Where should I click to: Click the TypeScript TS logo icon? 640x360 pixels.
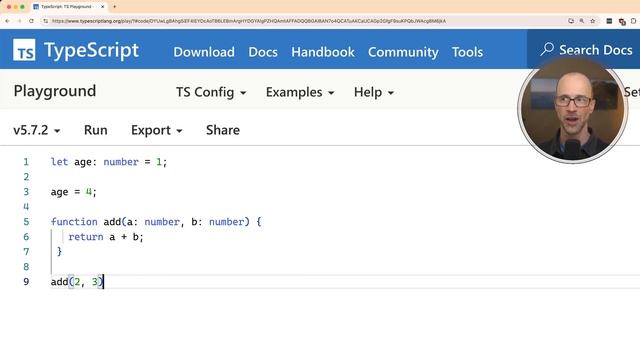point(24,50)
